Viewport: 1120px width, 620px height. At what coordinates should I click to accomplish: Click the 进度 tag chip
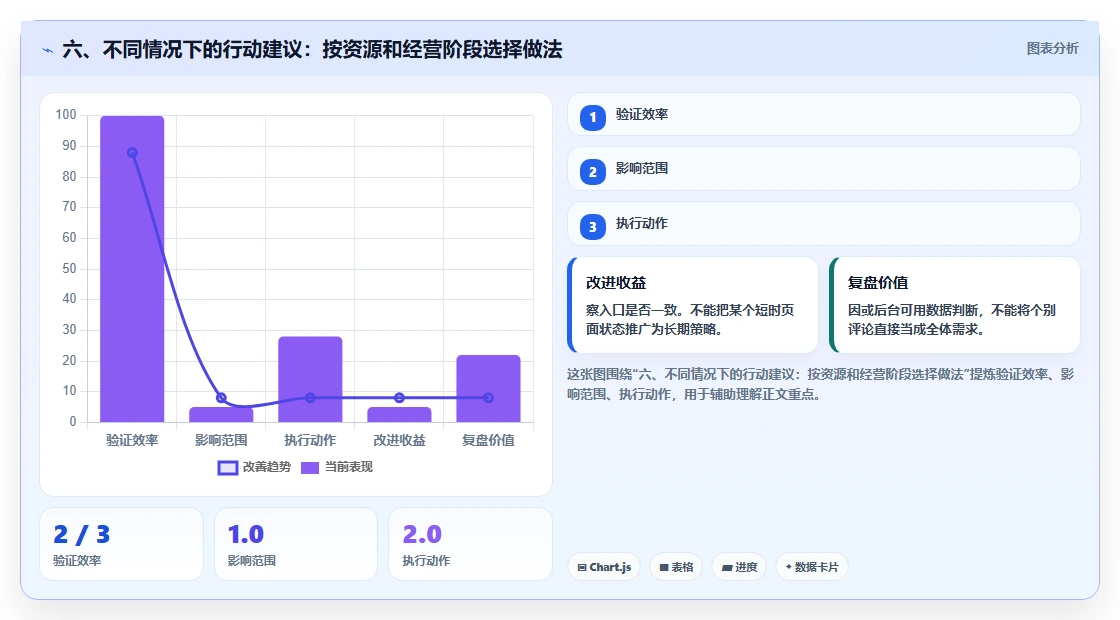click(x=739, y=567)
